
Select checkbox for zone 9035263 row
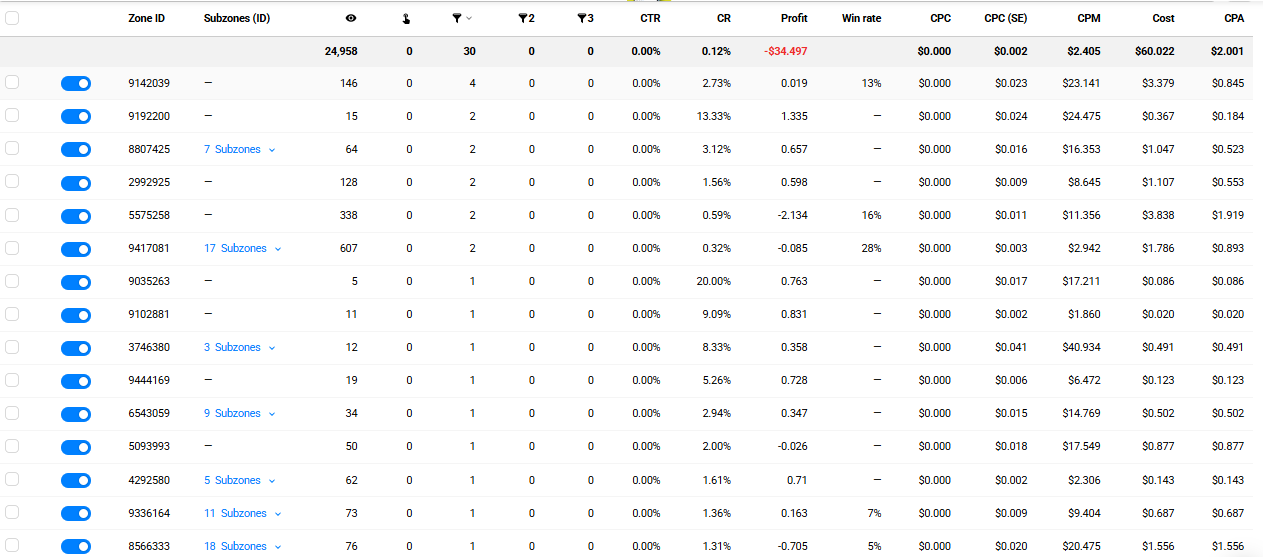pos(12,281)
